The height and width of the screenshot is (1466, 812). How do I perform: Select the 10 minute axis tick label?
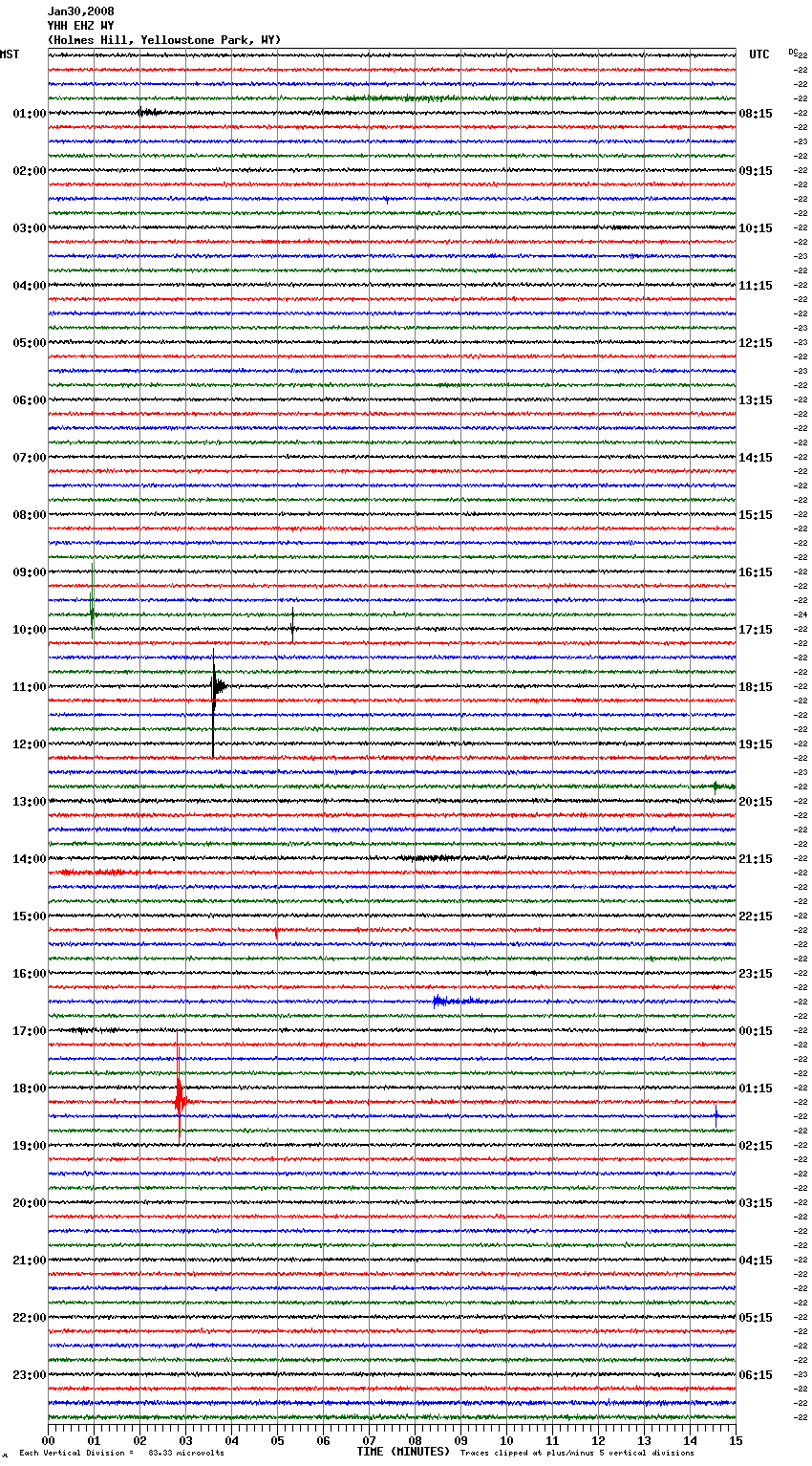[506, 1440]
